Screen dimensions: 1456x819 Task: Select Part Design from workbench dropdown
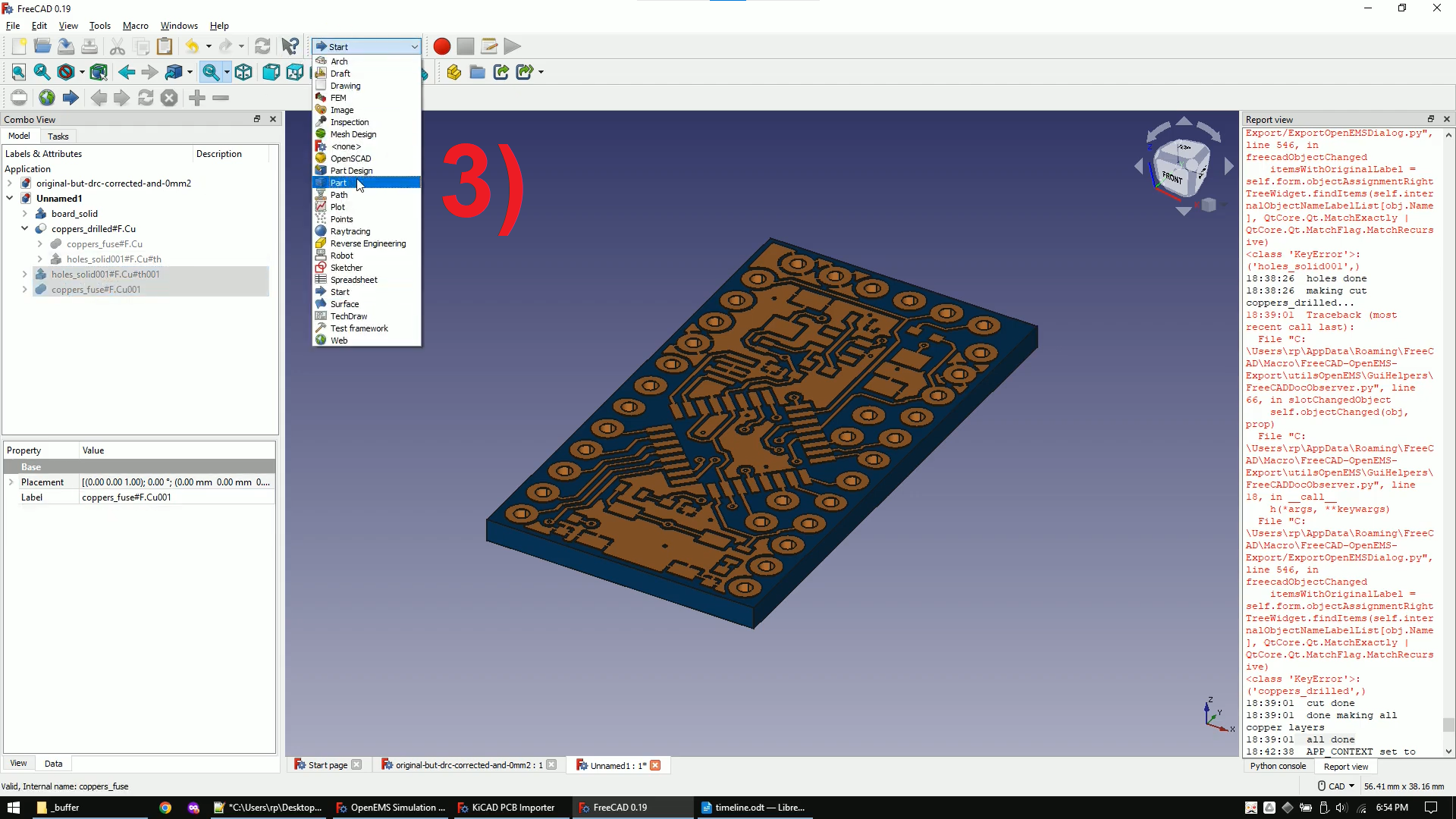pos(351,170)
